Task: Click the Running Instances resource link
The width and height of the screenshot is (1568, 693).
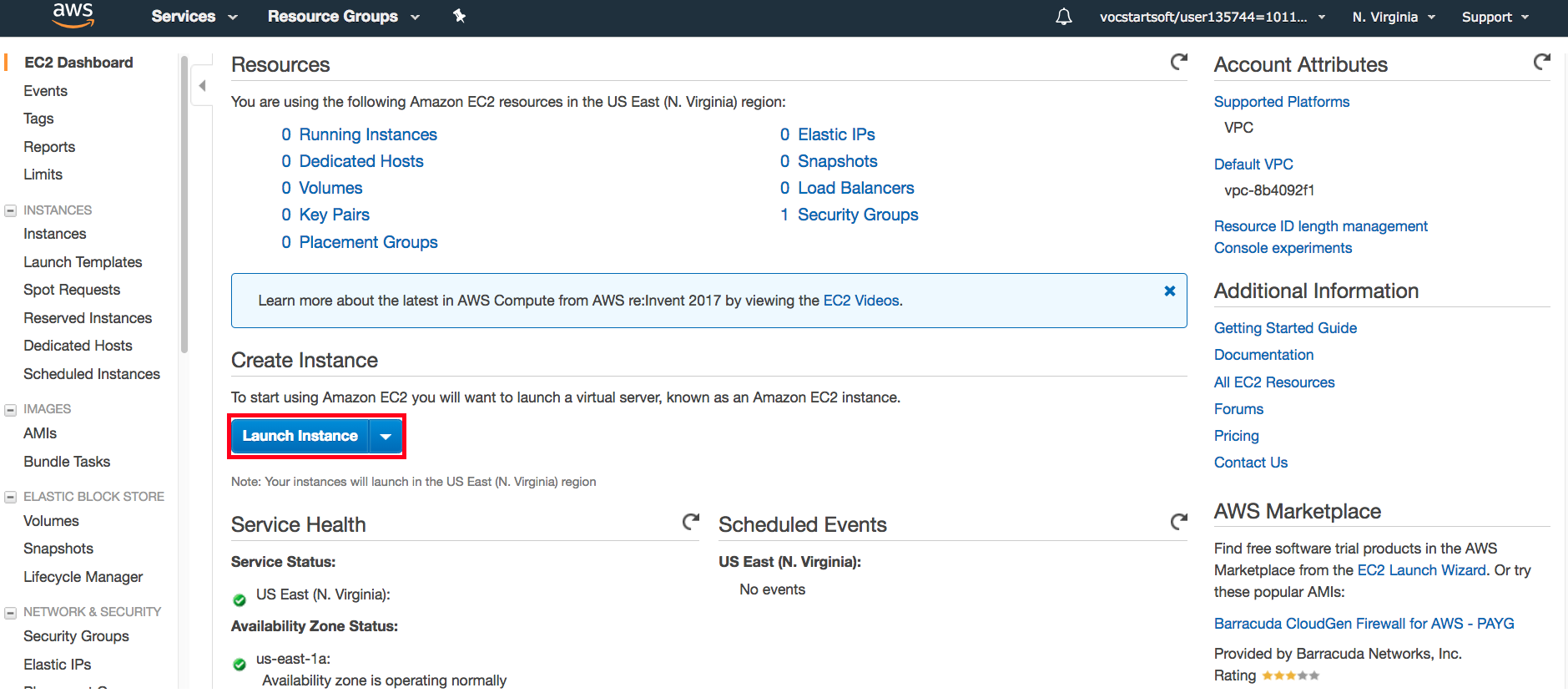Action: (x=368, y=134)
